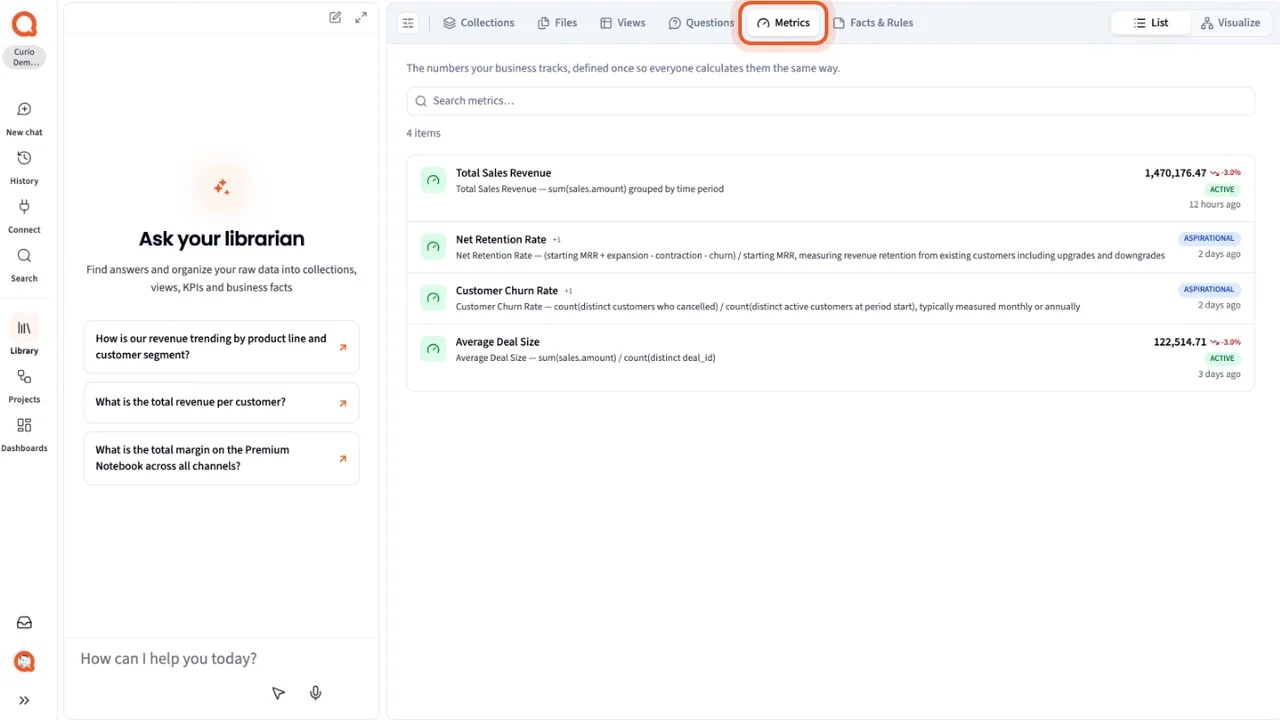This screenshot has width=1280, height=720.
Task: Click the user avatar icon
Action: [24, 661]
